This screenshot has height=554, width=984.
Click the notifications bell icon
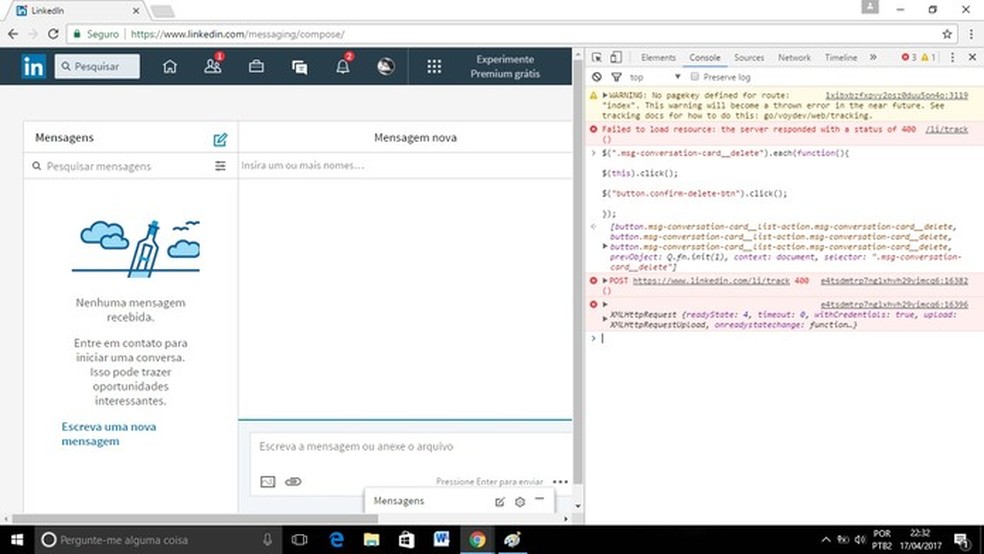tap(342, 67)
